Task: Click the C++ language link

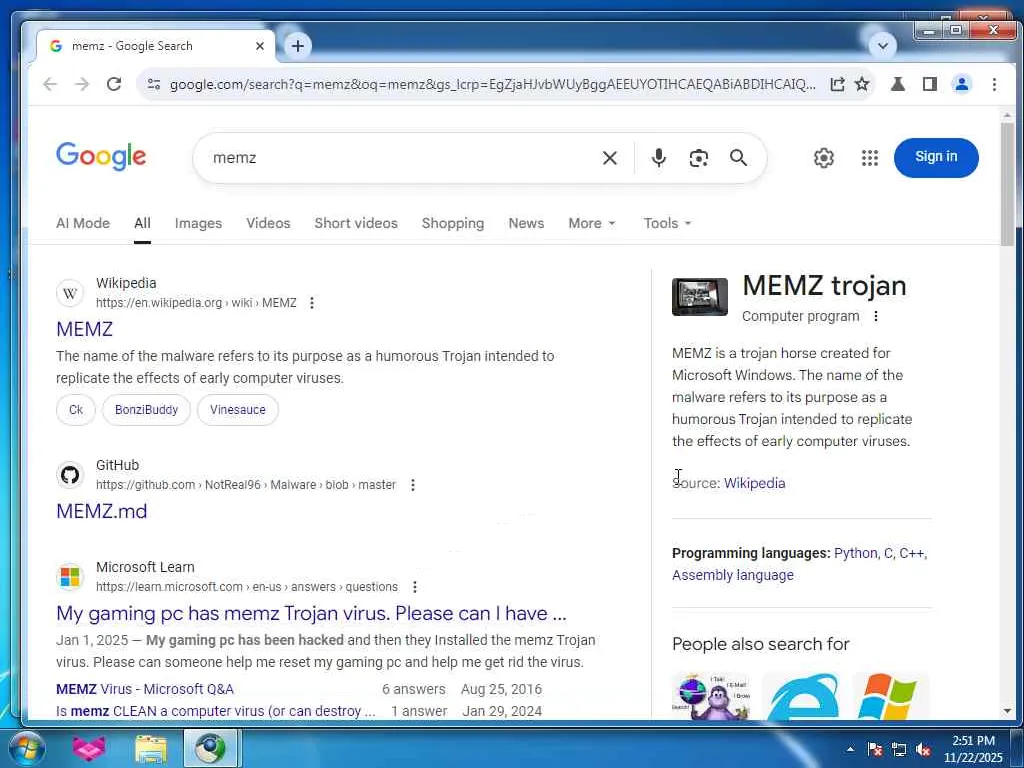Action: pos(912,553)
